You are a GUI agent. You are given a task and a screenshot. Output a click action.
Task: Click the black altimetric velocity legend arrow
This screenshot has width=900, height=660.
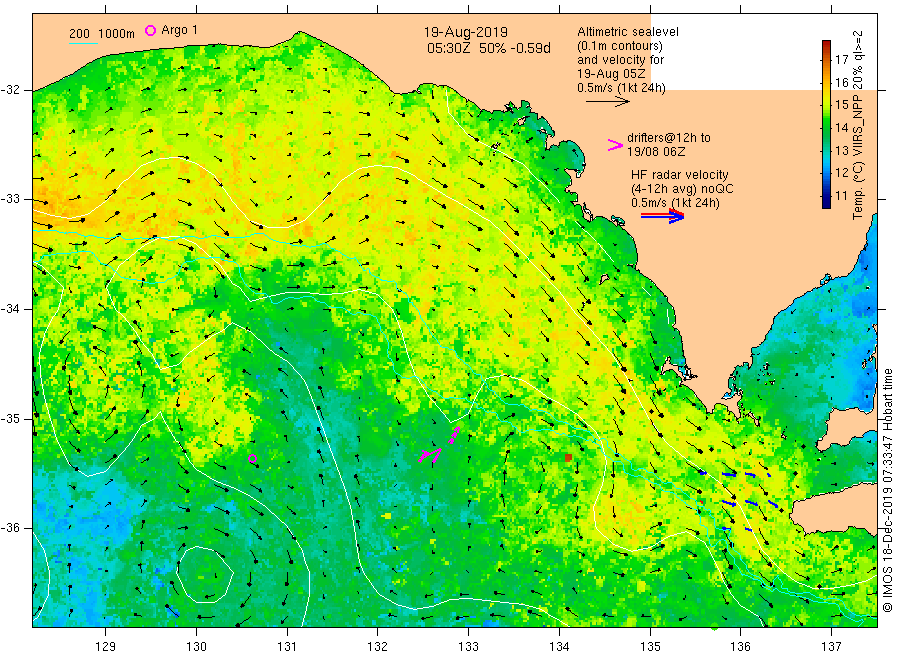tap(607, 102)
